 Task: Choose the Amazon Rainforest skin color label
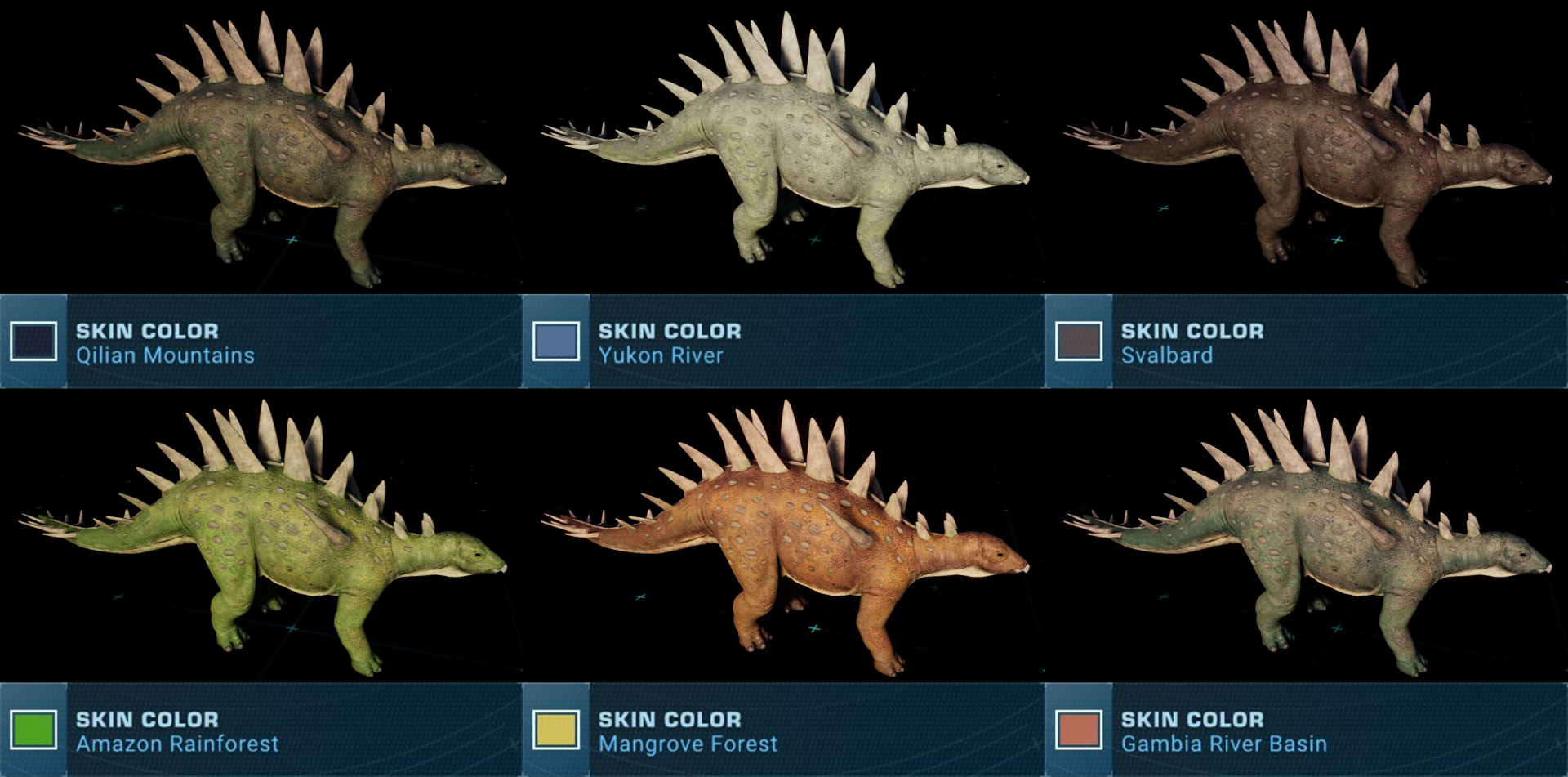coord(177,744)
